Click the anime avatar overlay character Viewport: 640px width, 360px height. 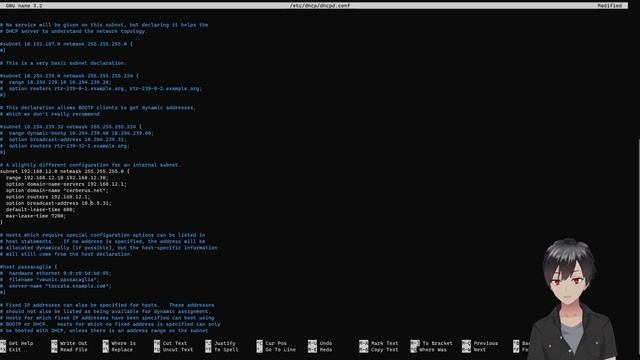click(x=573, y=299)
